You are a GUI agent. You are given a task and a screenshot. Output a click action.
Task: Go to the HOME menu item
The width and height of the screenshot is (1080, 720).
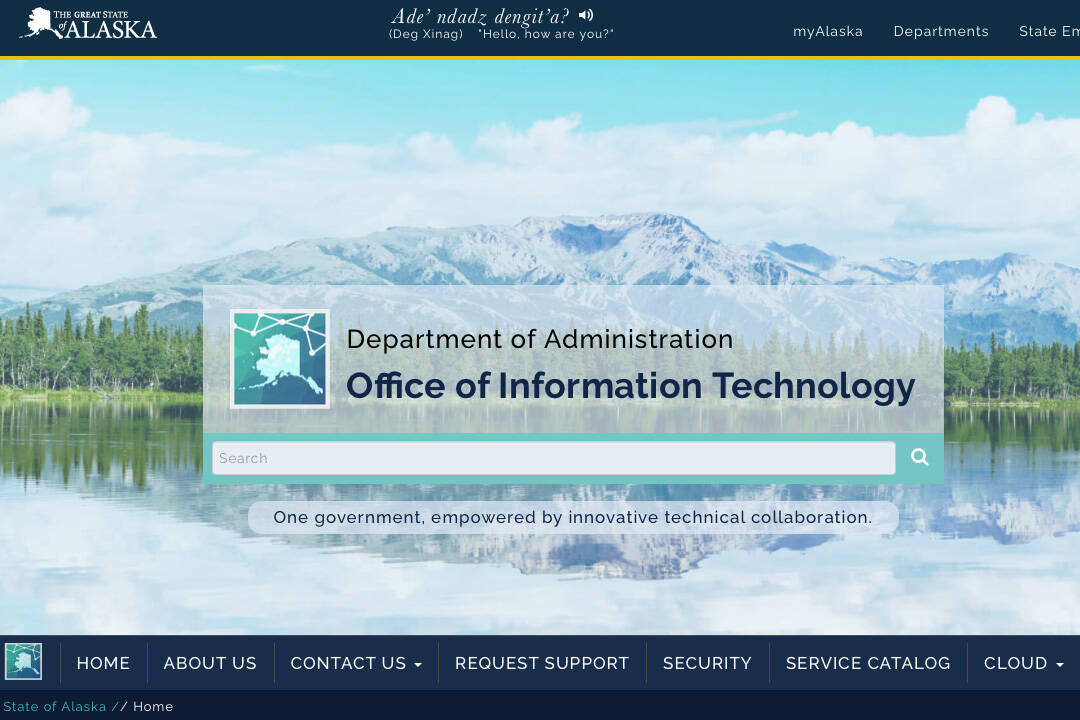click(x=103, y=663)
